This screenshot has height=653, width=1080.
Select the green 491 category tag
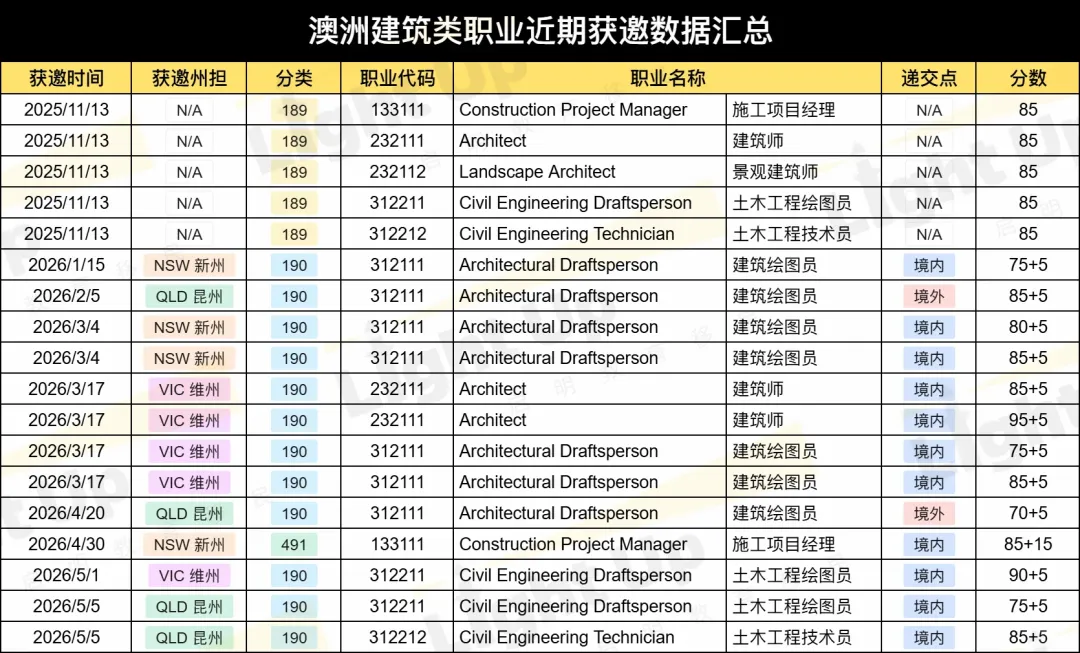coord(294,545)
